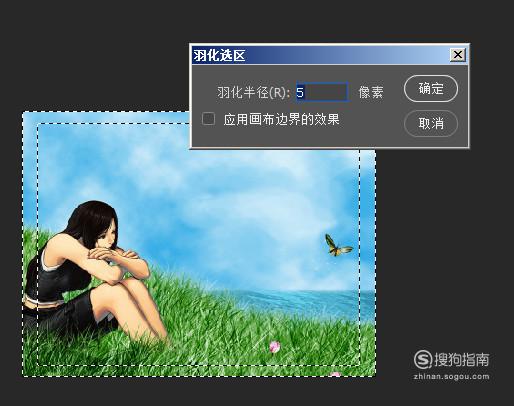Click the 搜狗指南 watermark text

point(462,359)
